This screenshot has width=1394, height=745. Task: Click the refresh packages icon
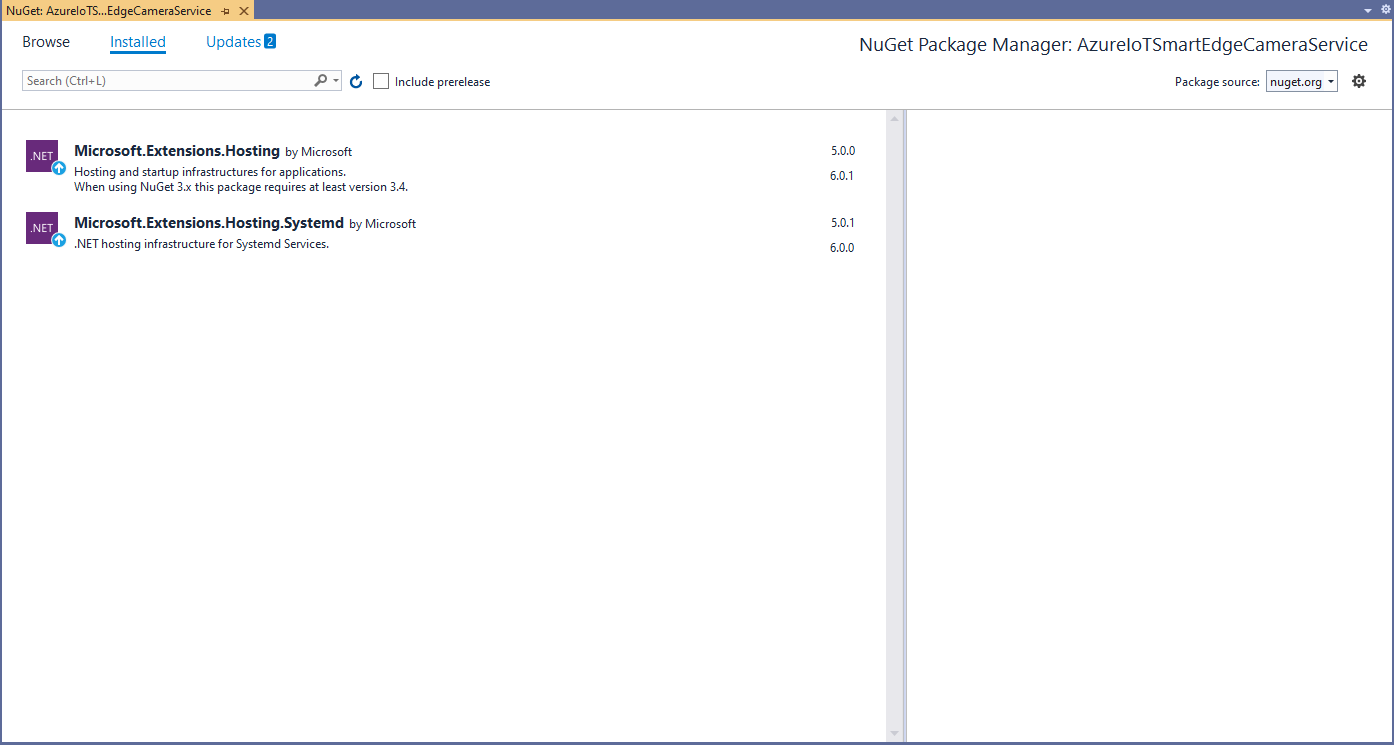point(356,81)
